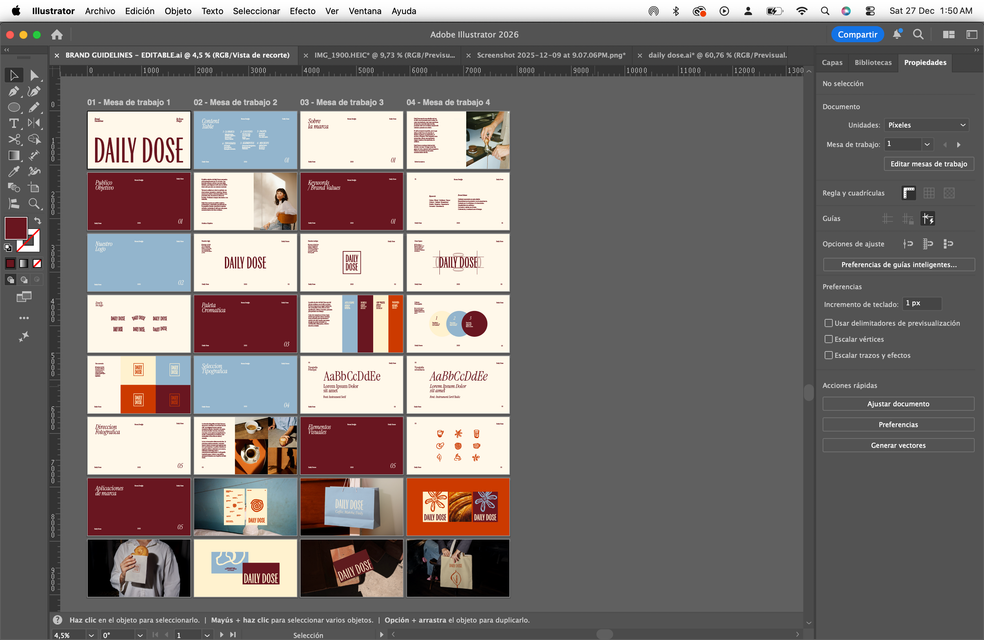
Task: Toggle Escalar trazos y efectos checkbox
Action: click(x=828, y=355)
